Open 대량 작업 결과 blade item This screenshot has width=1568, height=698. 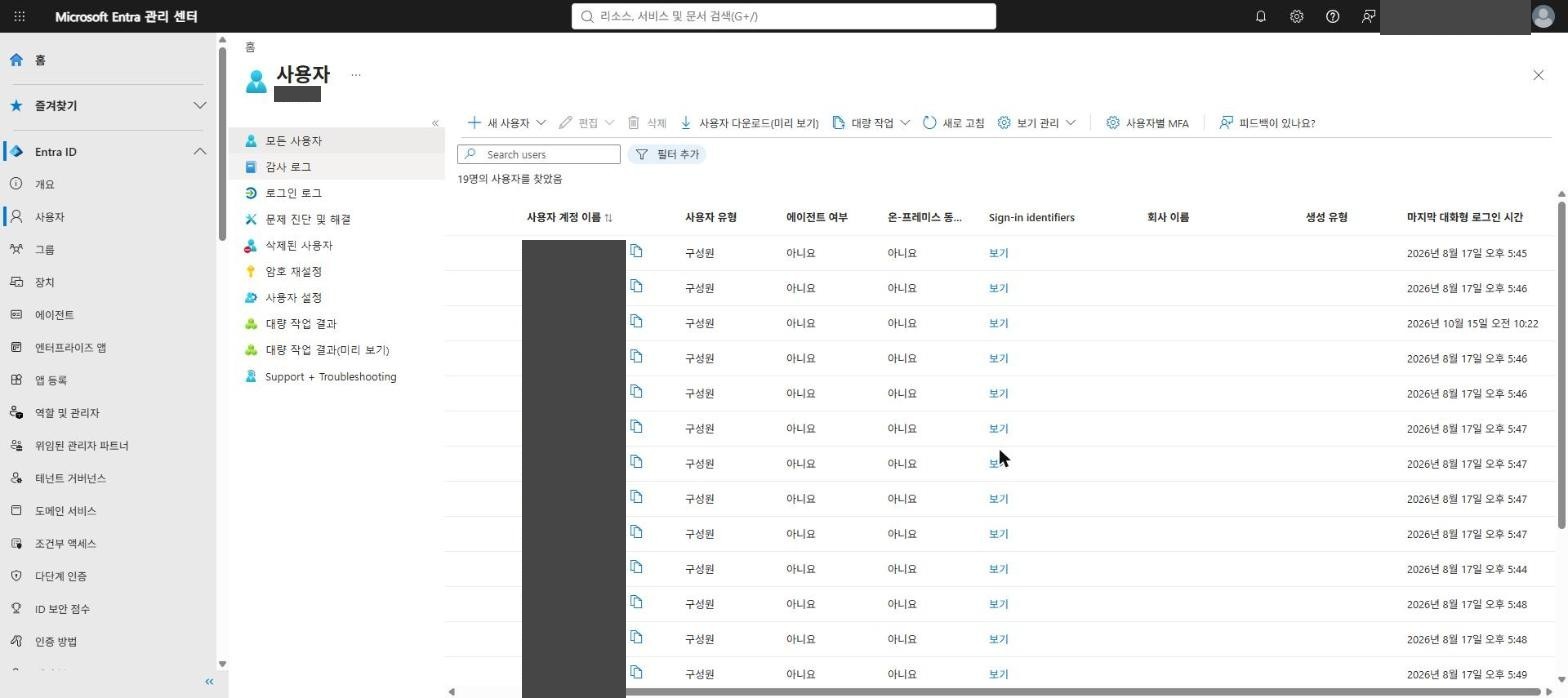pyautogui.click(x=337, y=324)
